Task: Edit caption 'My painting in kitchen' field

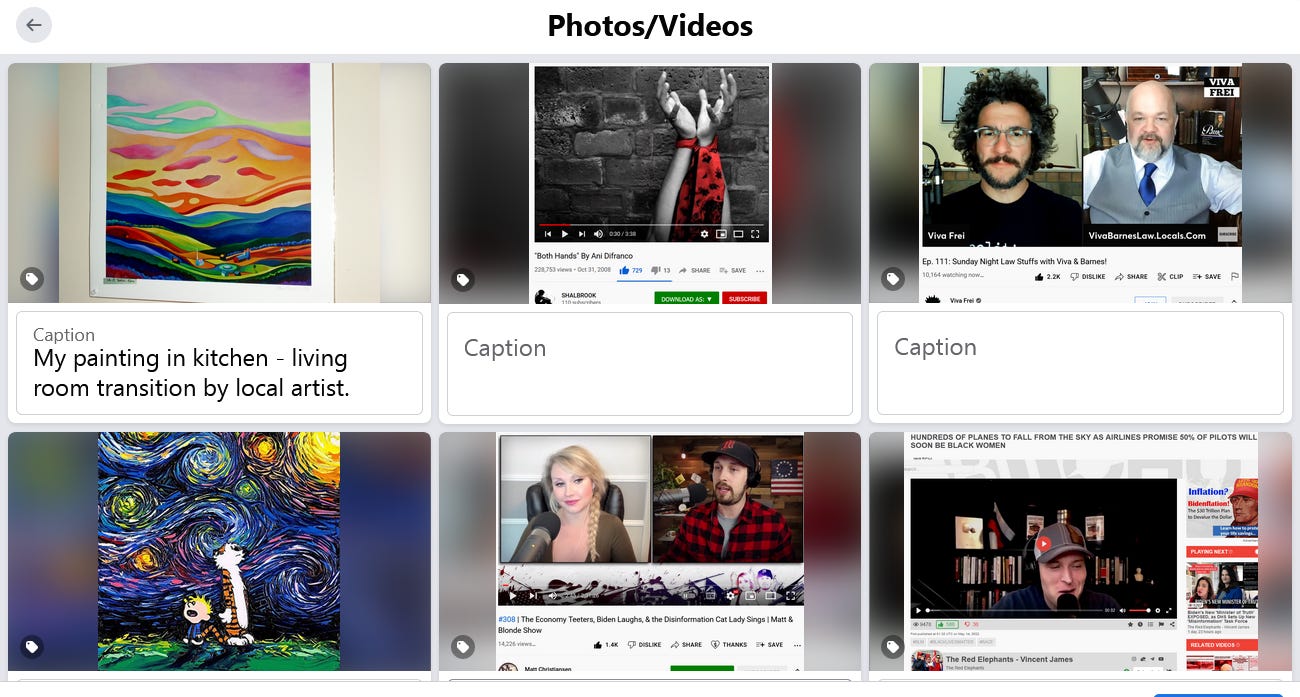Action: [x=219, y=363]
